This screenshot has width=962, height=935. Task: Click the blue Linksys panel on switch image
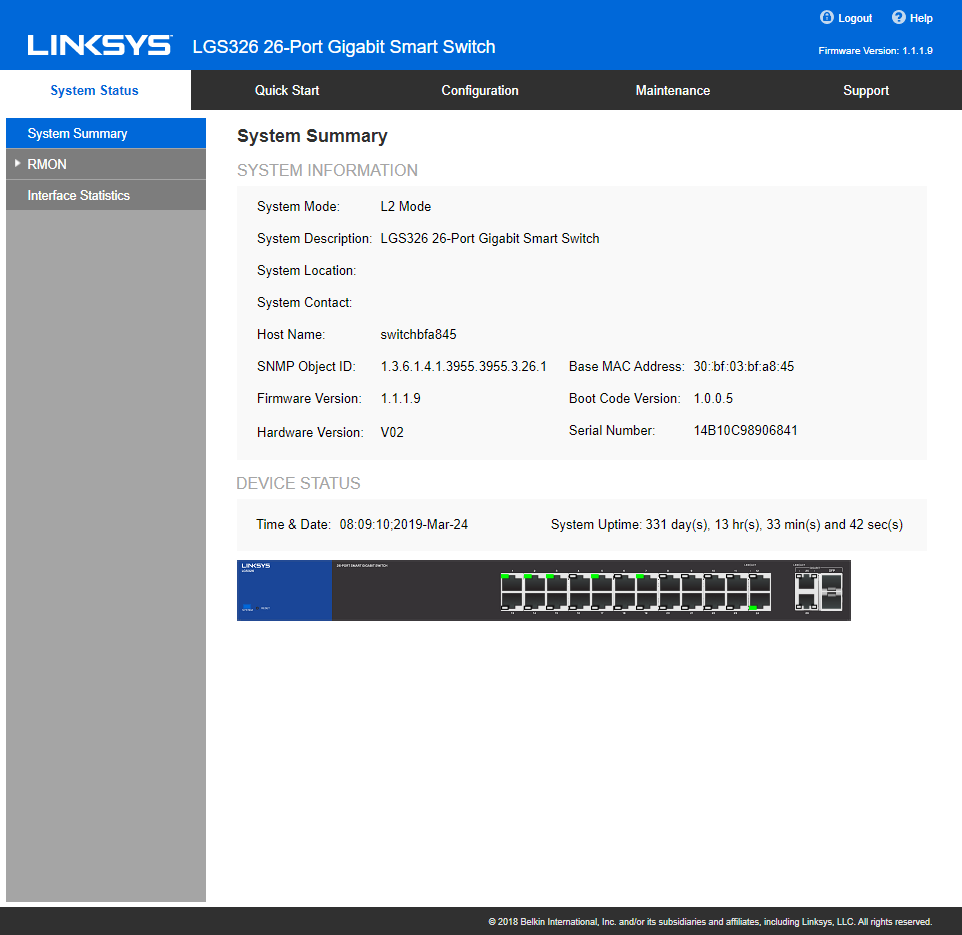pyautogui.click(x=284, y=590)
